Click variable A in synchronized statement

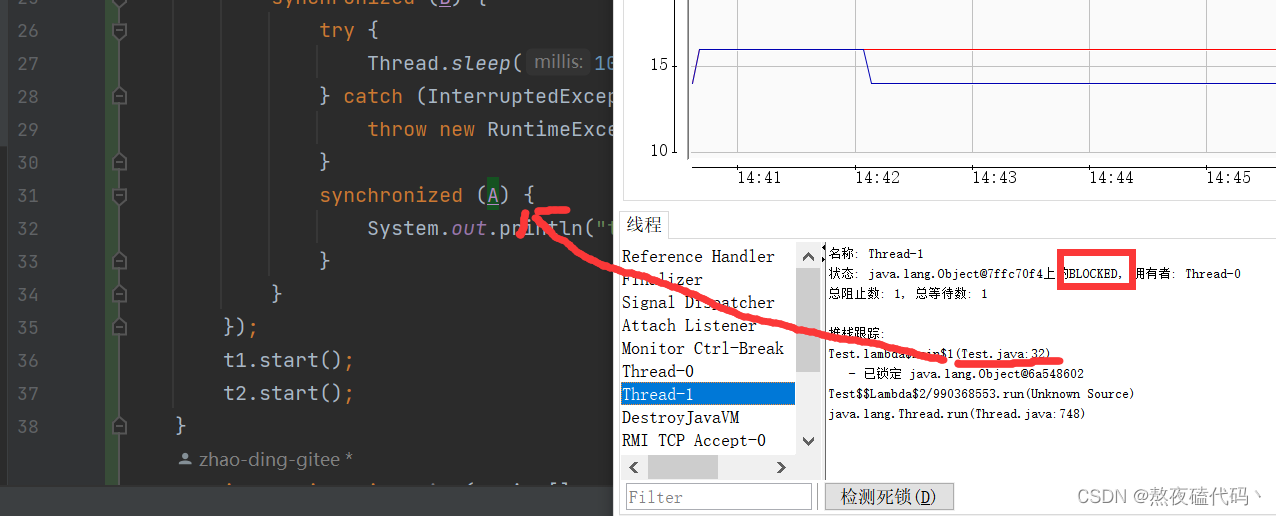click(x=493, y=195)
